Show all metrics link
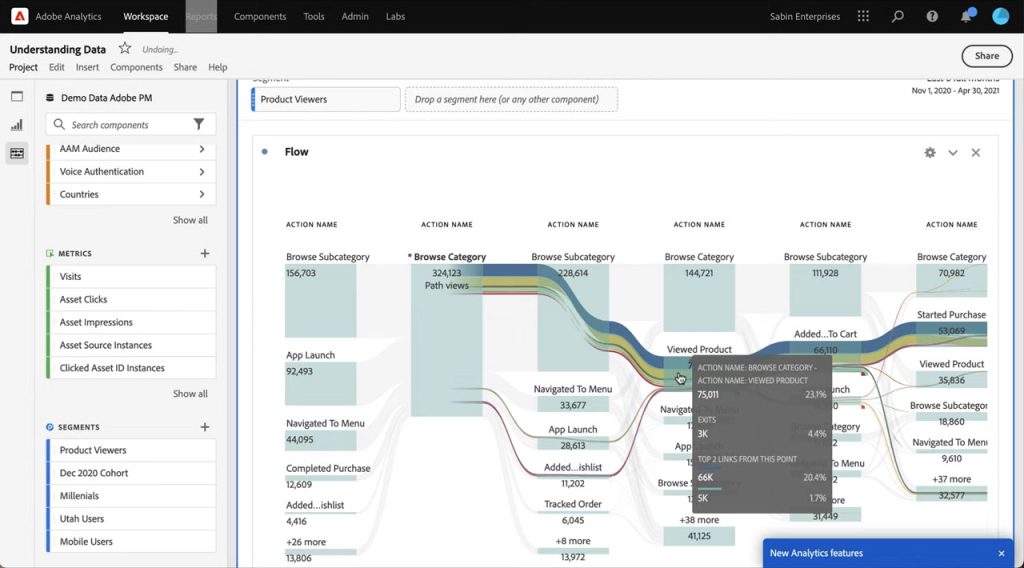1024x568 pixels. (x=190, y=394)
